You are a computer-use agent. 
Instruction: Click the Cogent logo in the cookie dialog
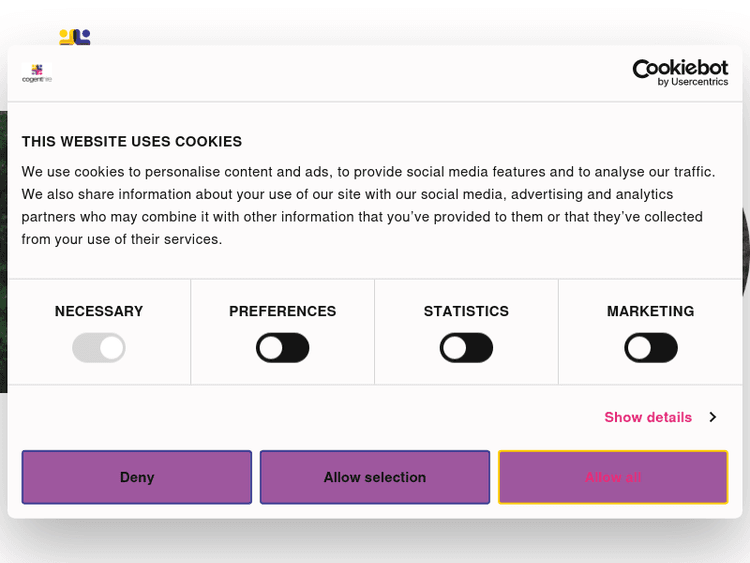click(x=37, y=73)
